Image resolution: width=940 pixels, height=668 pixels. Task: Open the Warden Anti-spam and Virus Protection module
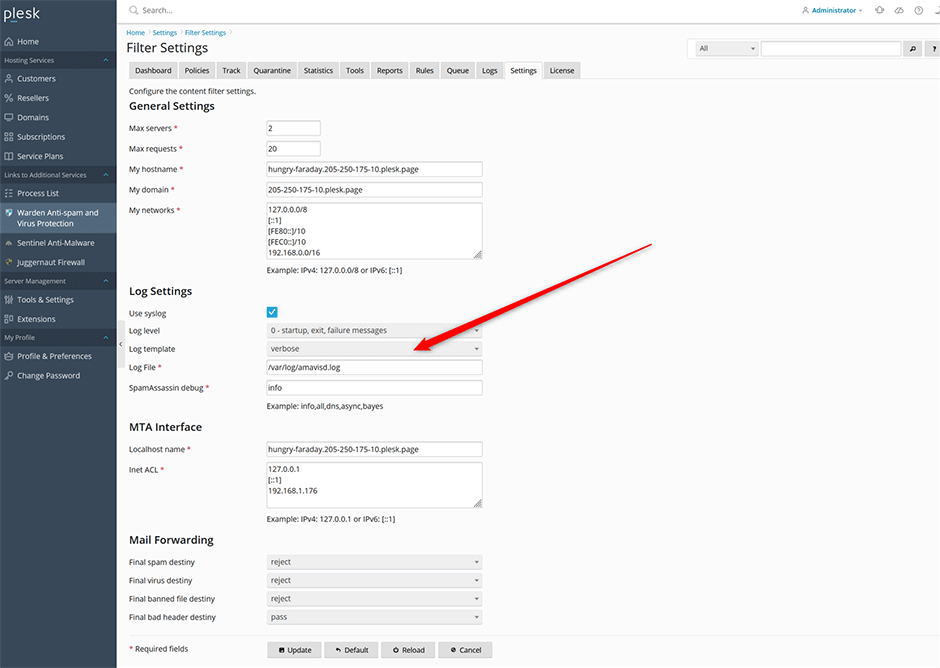tap(58, 218)
